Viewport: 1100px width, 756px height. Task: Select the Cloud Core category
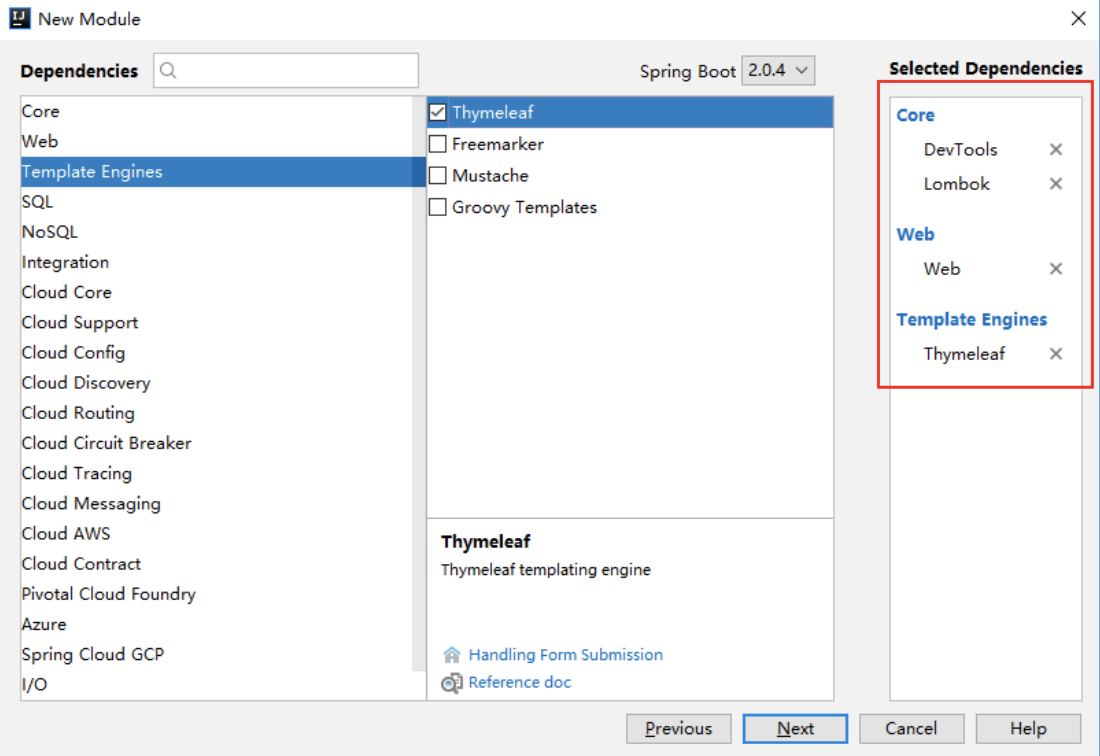[217, 292]
